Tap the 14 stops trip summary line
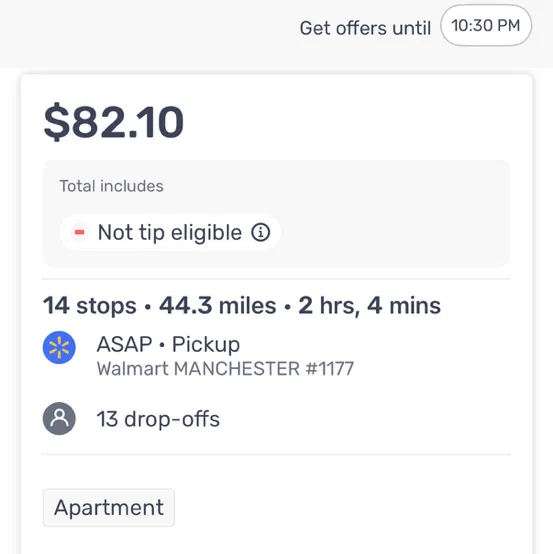 click(x=242, y=305)
